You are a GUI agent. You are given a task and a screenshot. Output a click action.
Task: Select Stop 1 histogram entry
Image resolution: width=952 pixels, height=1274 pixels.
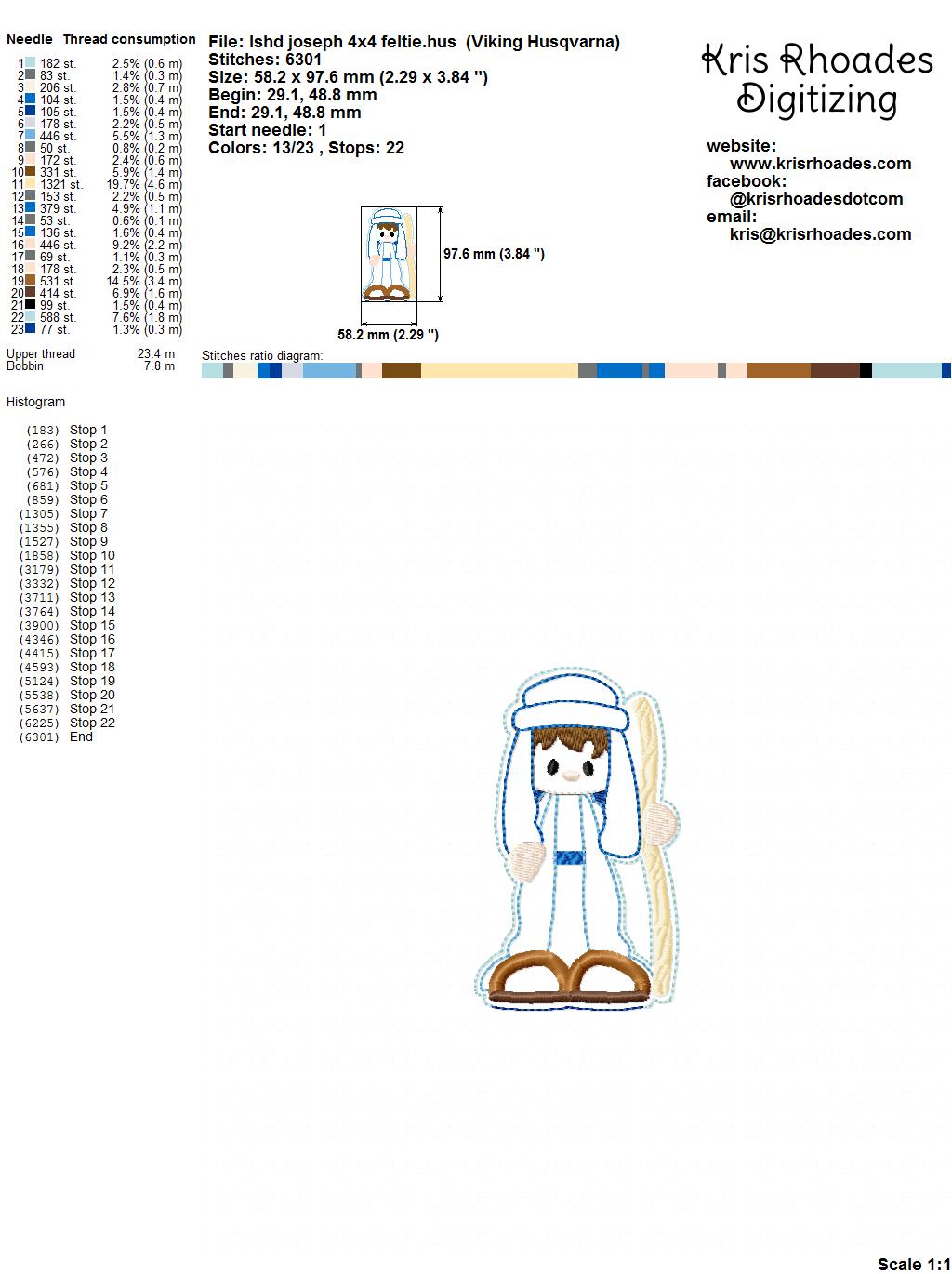click(x=67, y=430)
